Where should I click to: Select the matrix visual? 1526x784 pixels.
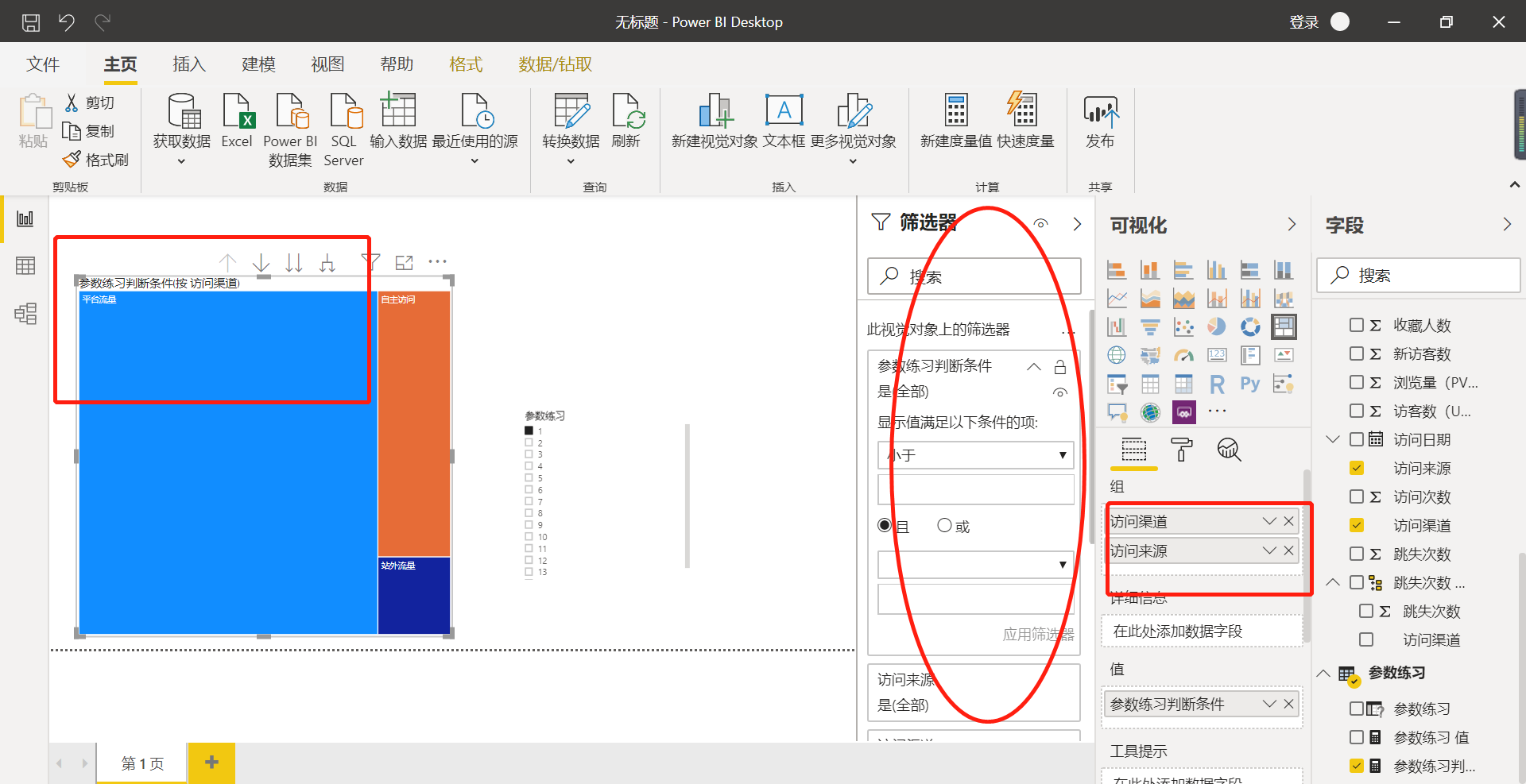pyautogui.click(x=1183, y=384)
